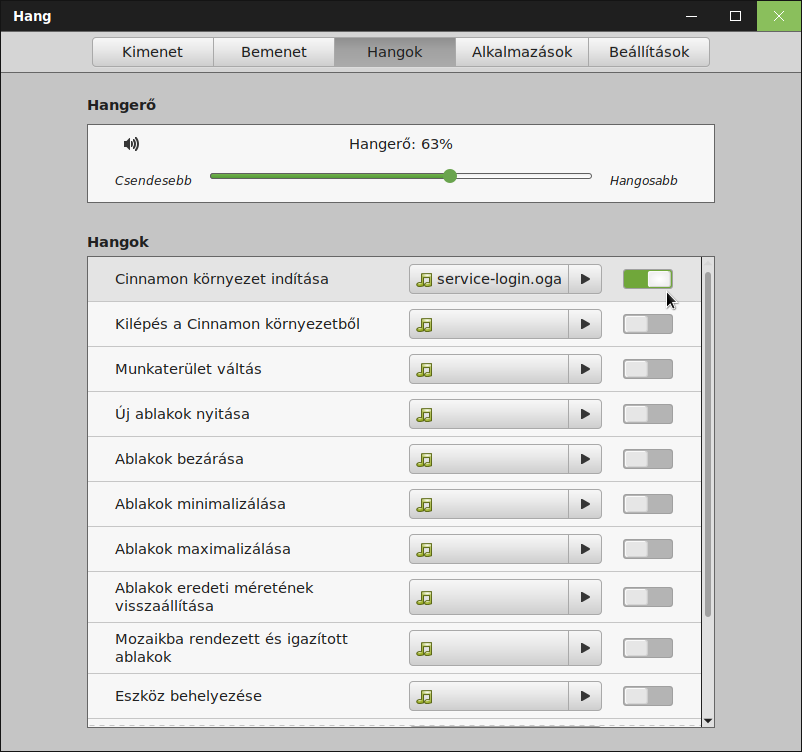Switch on the Eszköz behelyezése toggle
Image resolution: width=802 pixels, height=752 pixels.
coord(648,696)
